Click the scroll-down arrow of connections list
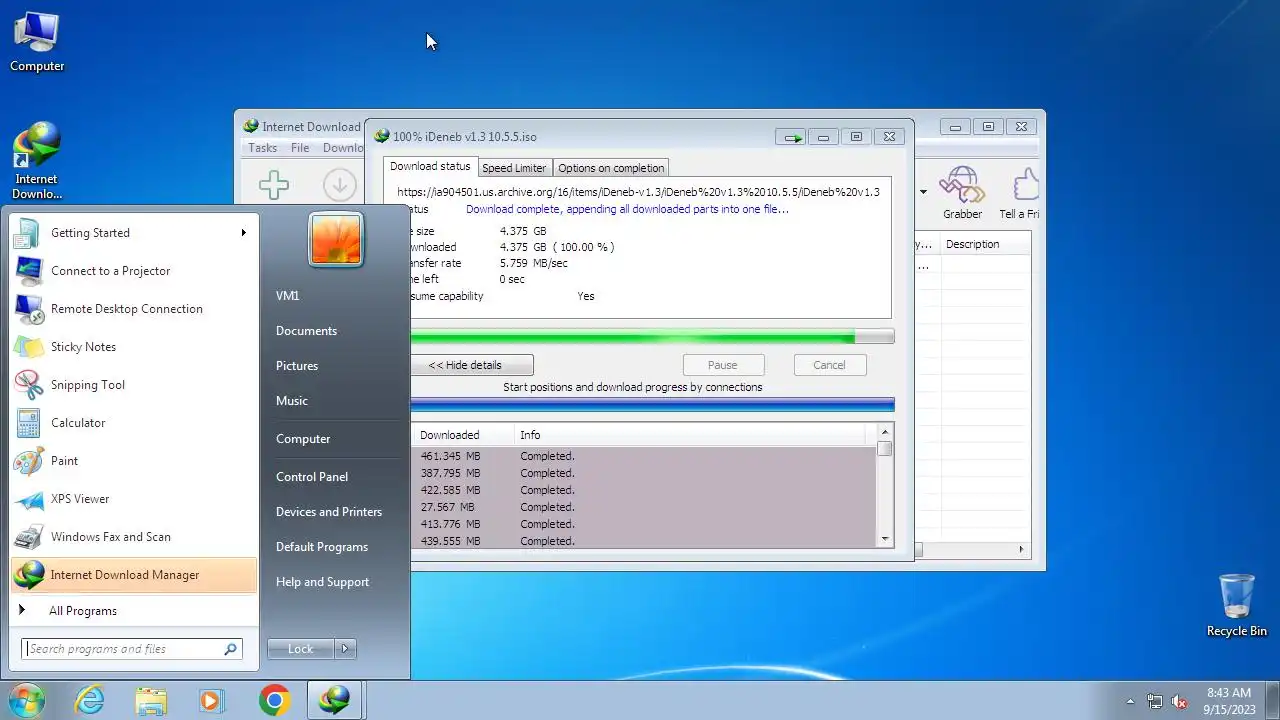This screenshot has height=720, width=1280. coord(885,539)
